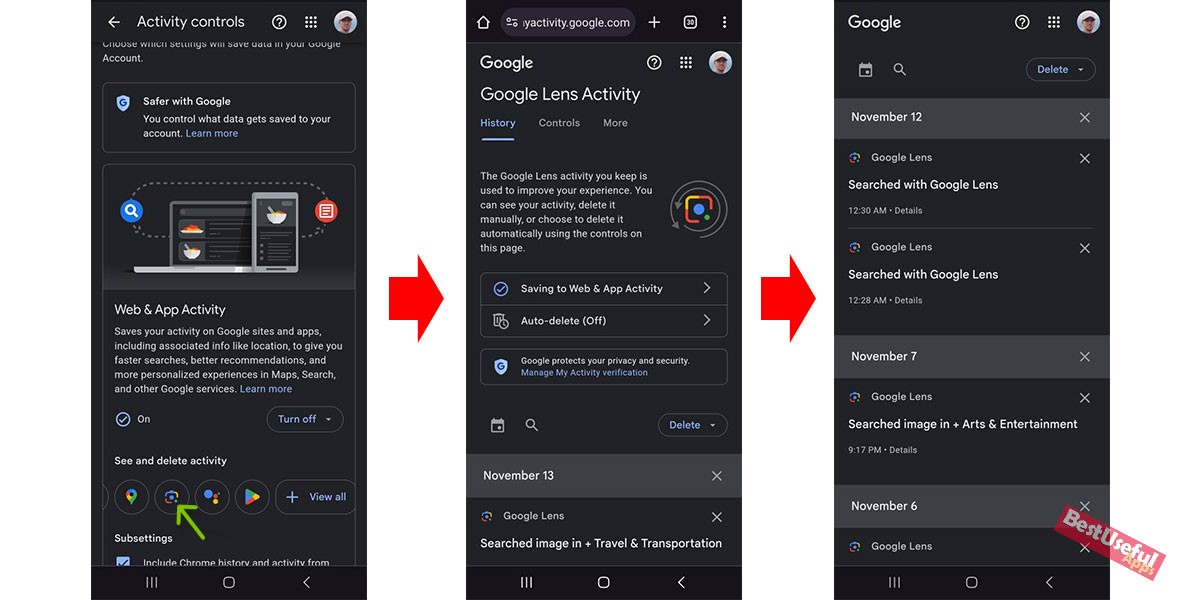Tap Android recents button below Activity controls screen
Screen dimensions: 1200x600
coord(152,582)
